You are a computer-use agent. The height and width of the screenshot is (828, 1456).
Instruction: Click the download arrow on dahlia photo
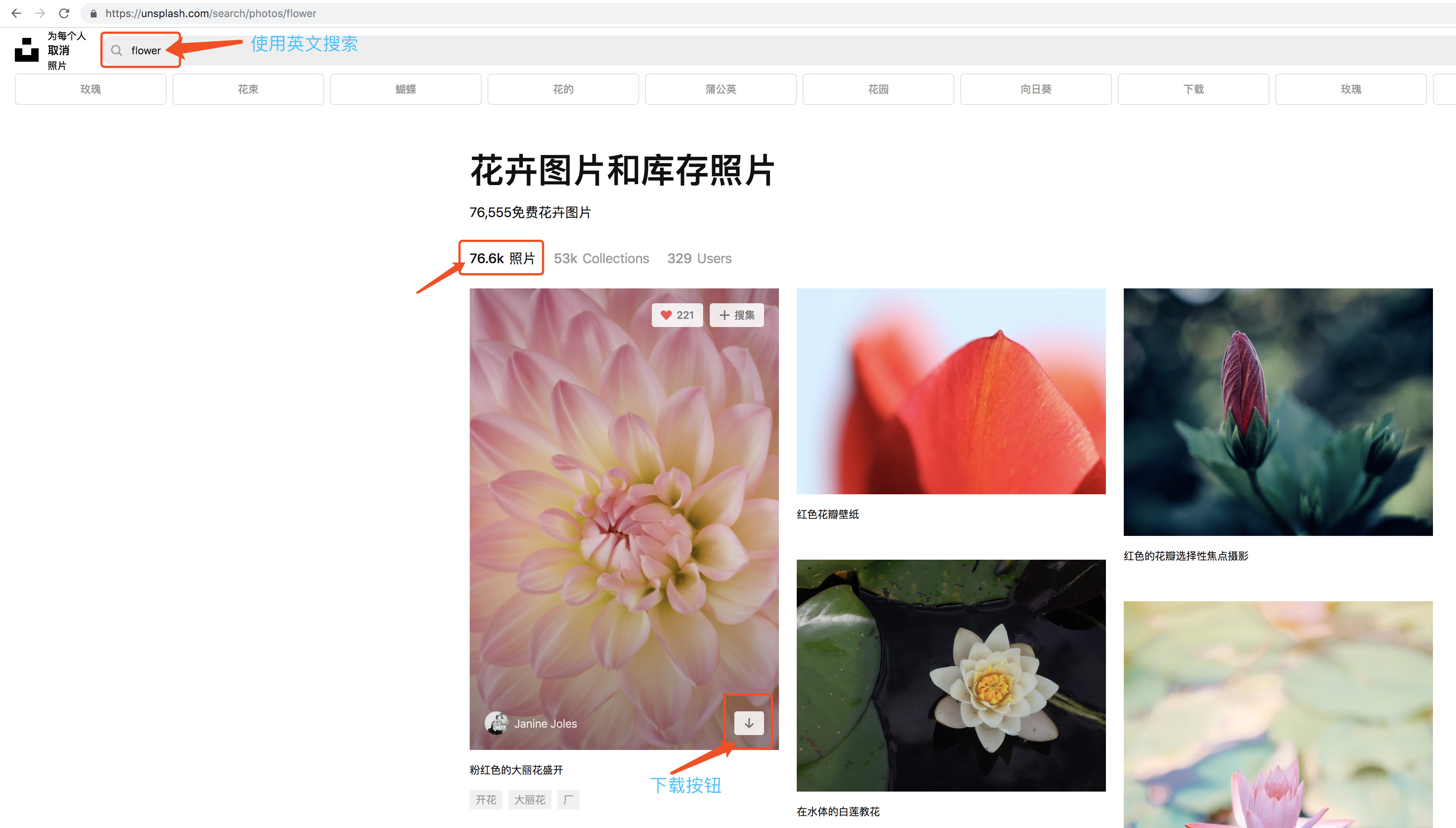point(749,723)
